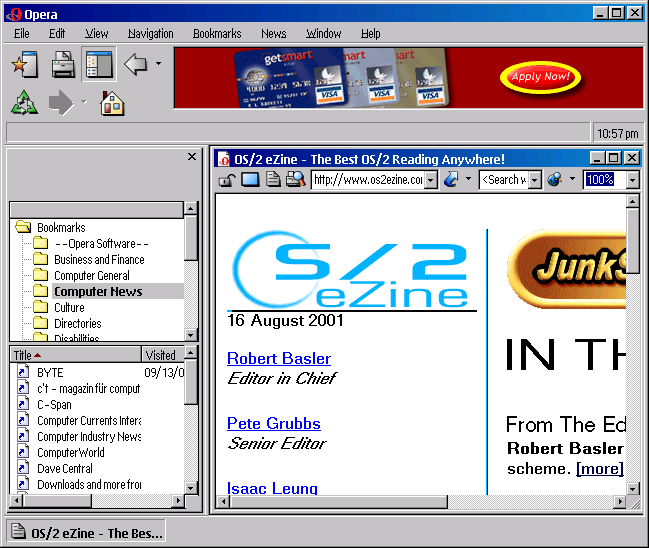The width and height of the screenshot is (649, 548).
Task: Select the root Bookmarks folder
Action: click(61, 228)
